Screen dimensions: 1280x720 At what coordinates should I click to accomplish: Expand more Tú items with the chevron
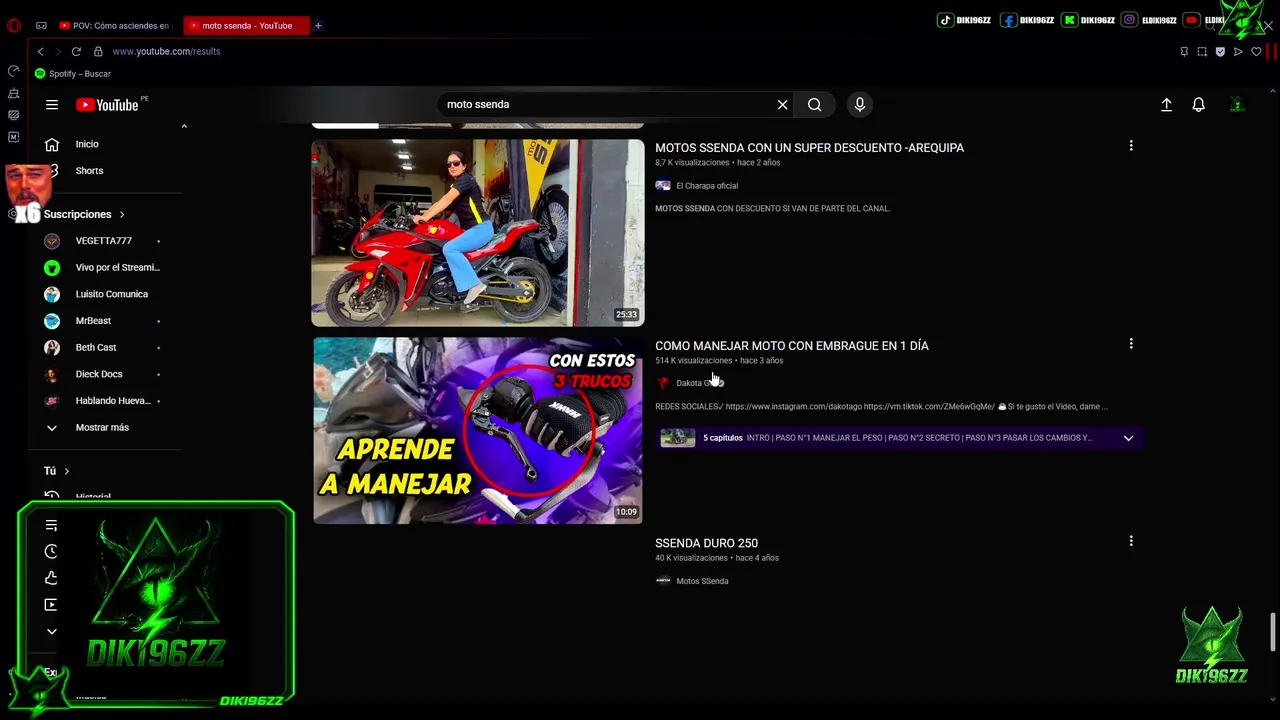[x=51, y=631]
